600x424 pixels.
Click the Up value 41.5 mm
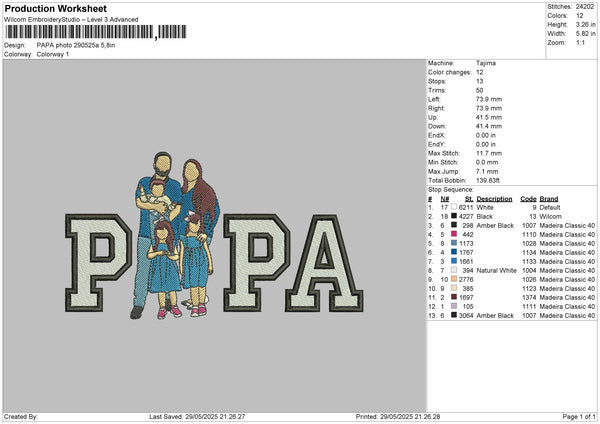point(489,117)
